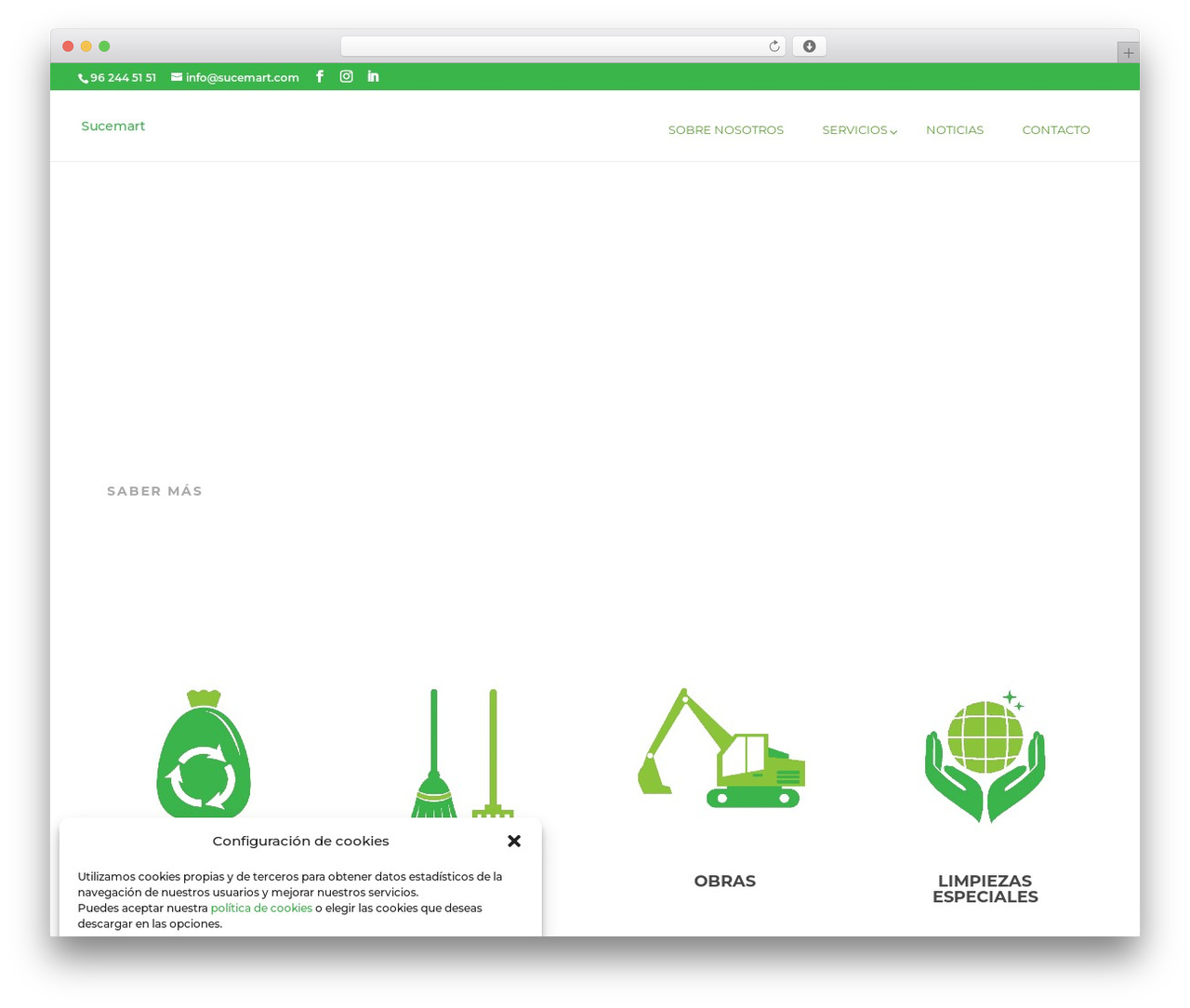The width and height of the screenshot is (1190, 1008).
Task: Click the Saber Más button
Action: [x=154, y=491]
